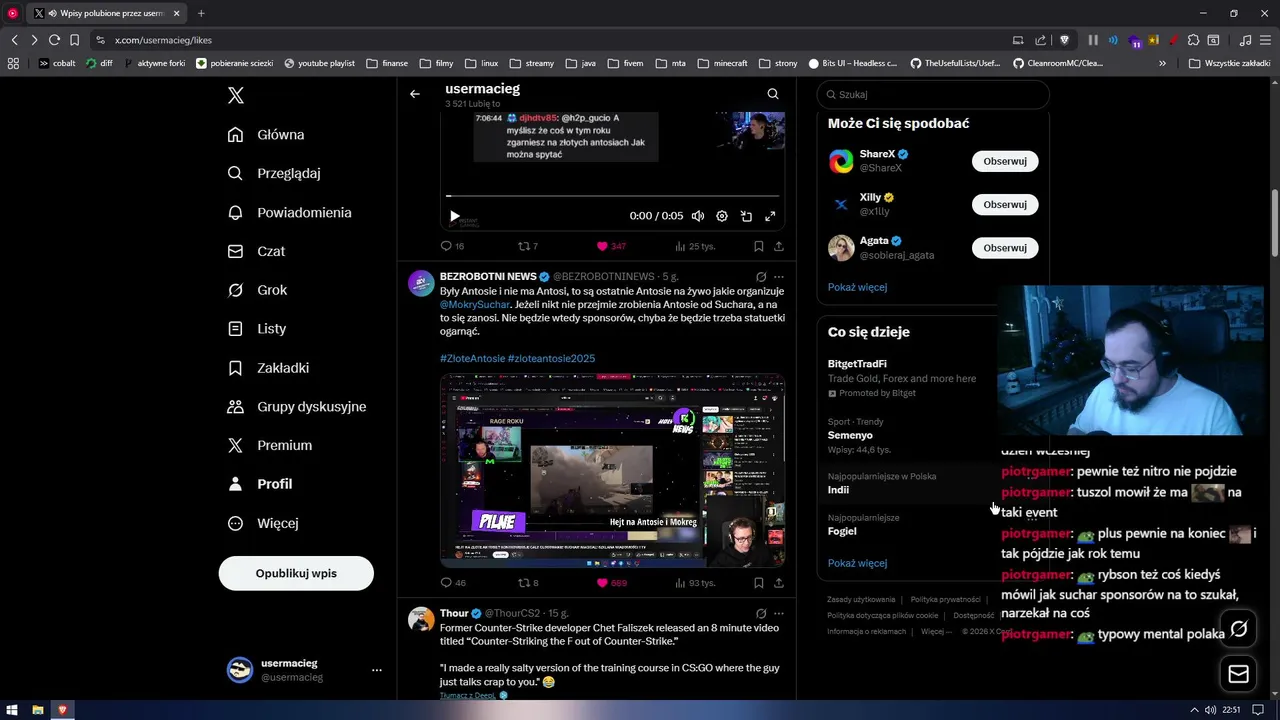The image size is (1280, 720).
Task: Open account options next to usermacieg
Action: [x=377, y=670]
